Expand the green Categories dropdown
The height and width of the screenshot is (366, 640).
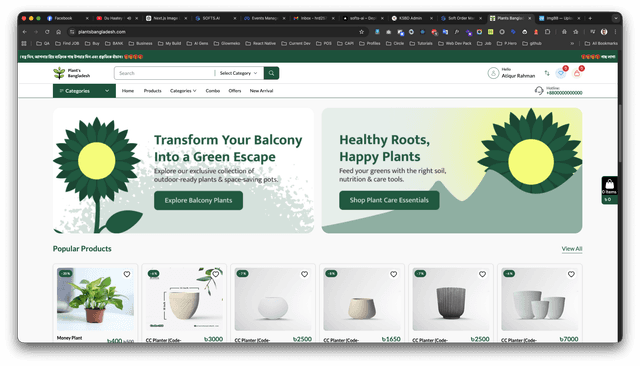pos(84,91)
